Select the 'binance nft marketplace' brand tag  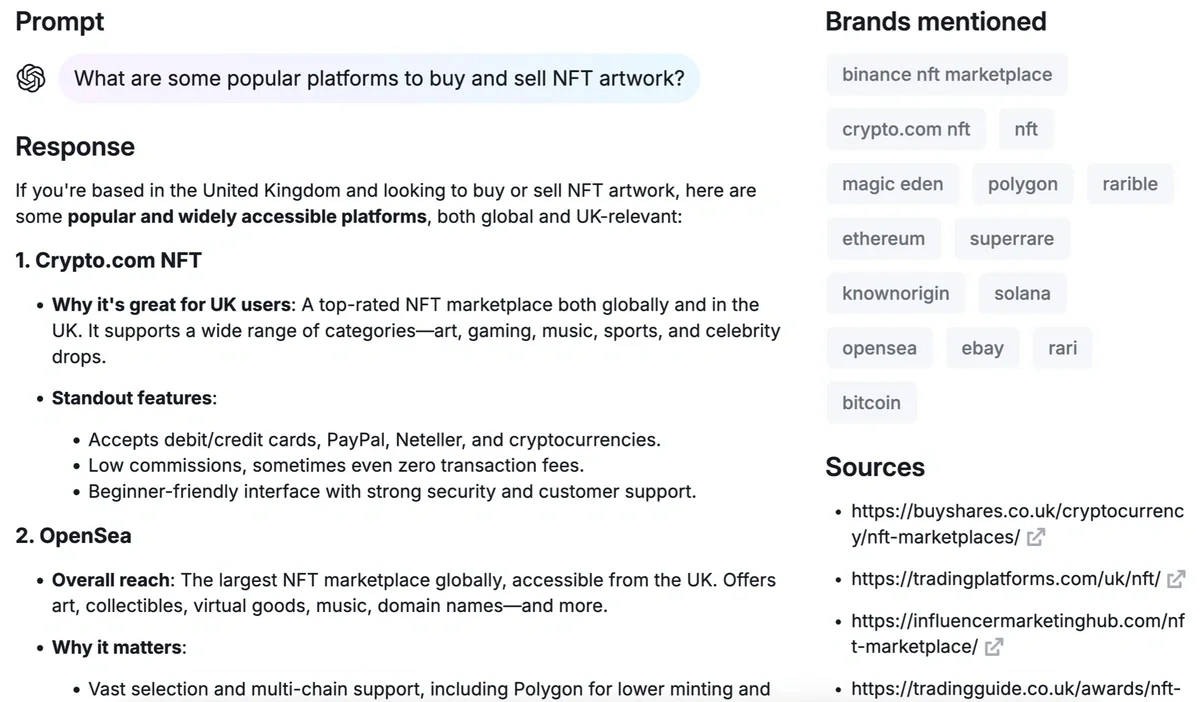click(946, 75)
